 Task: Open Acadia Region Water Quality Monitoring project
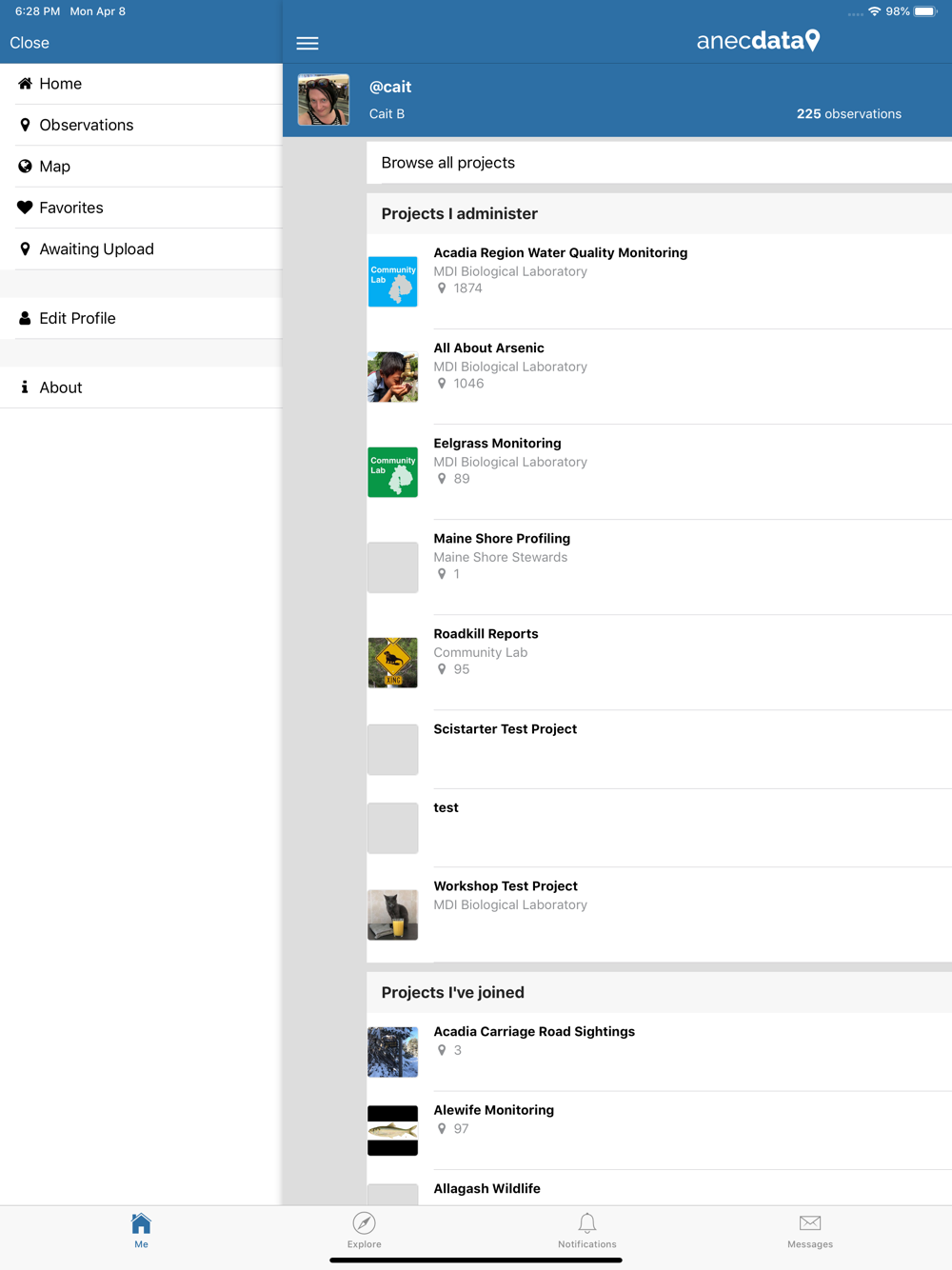[x=659, y=282]
